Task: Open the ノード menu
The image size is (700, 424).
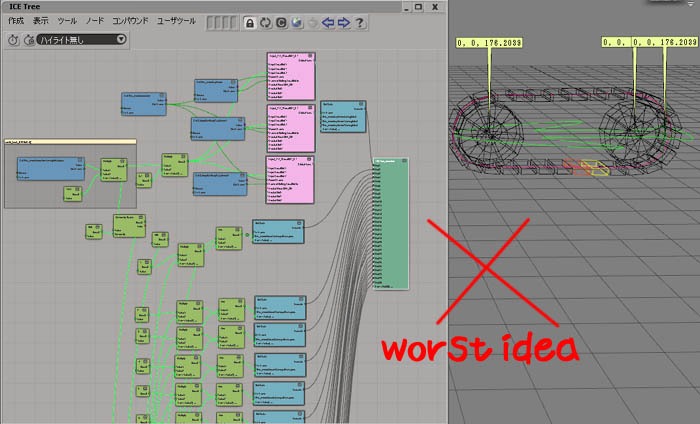Action: pos(94,21)
